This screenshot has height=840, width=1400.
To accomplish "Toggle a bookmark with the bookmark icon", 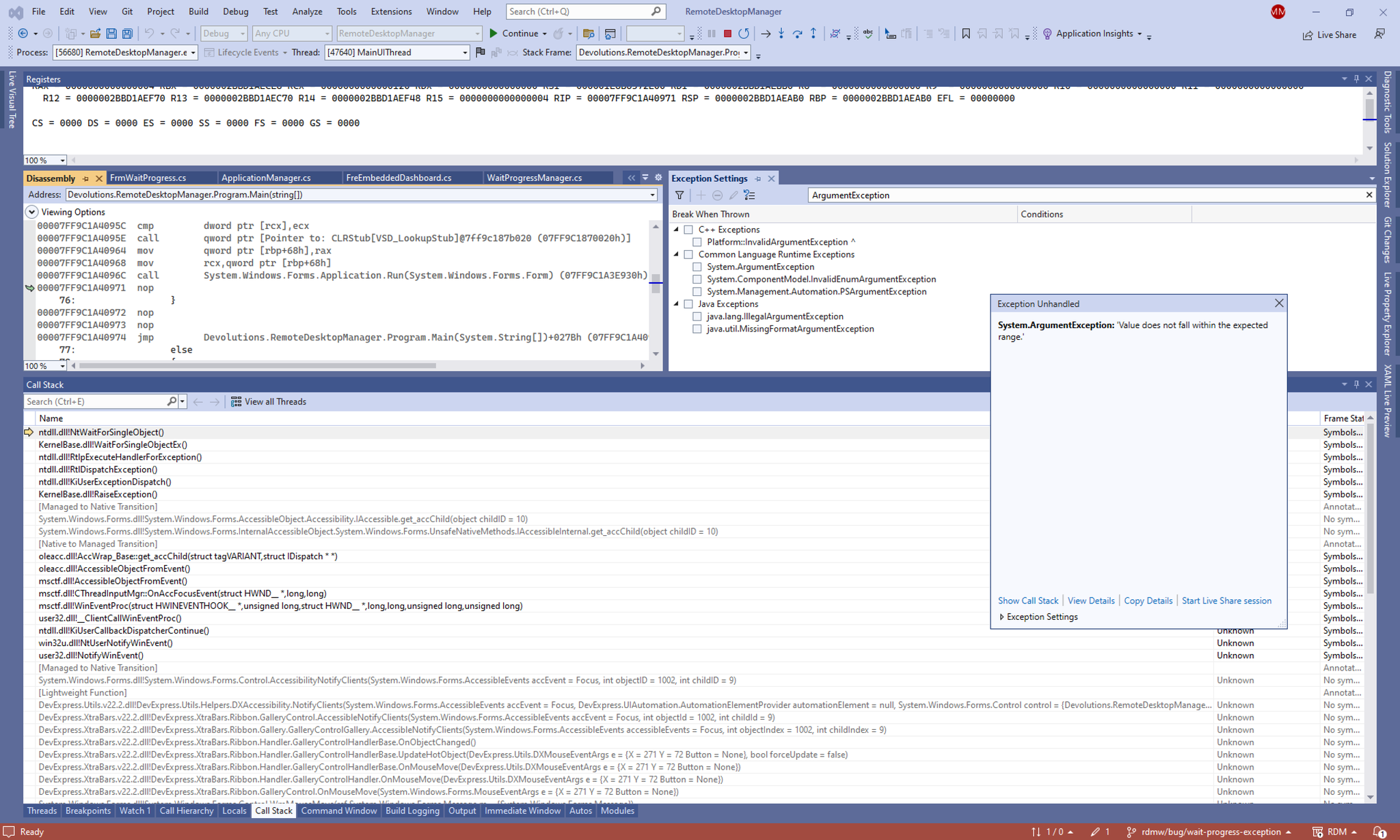I will [x=966, y=33].
